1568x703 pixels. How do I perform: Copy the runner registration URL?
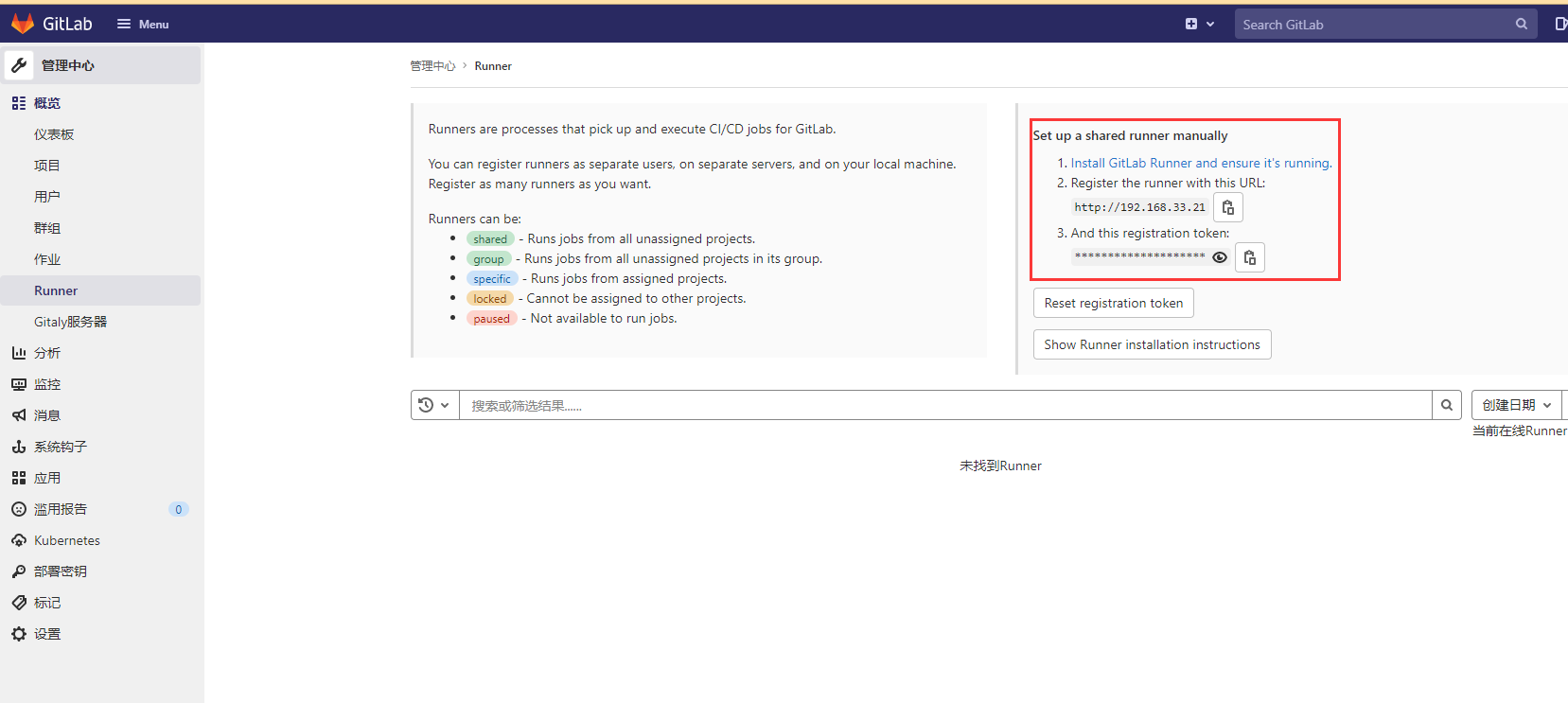[1227, 207]
